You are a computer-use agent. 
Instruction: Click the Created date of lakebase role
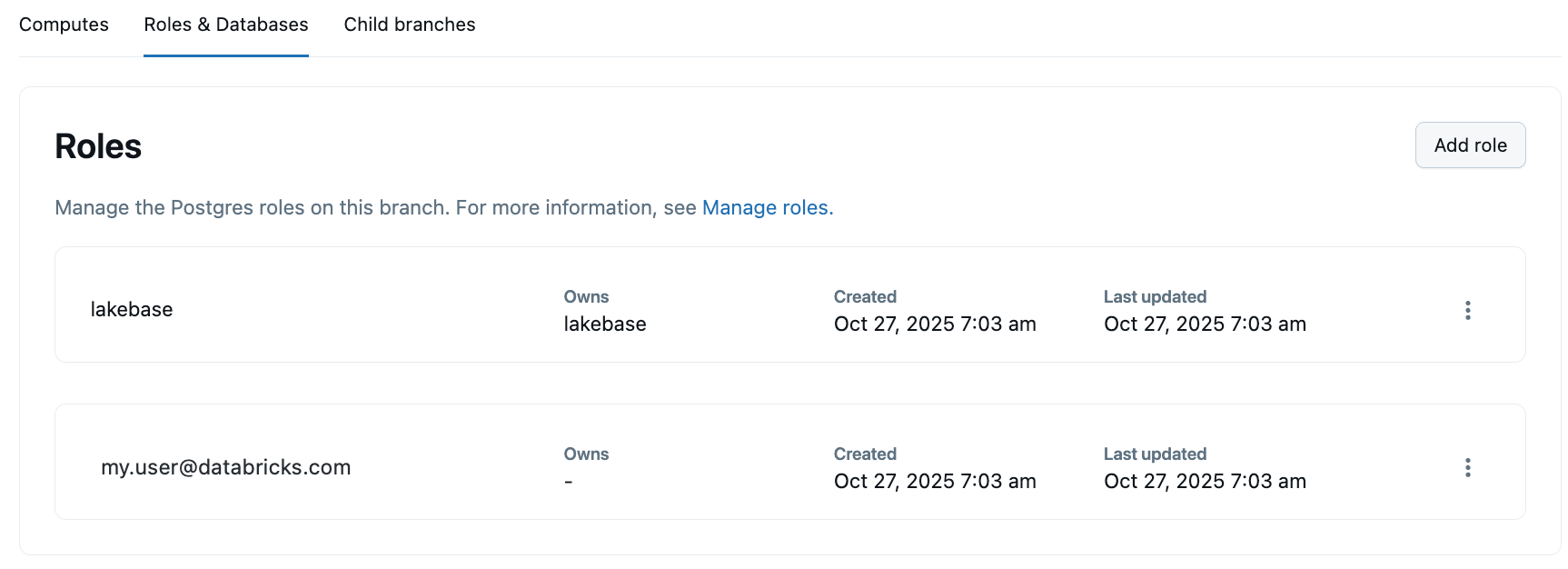(935, 324)
